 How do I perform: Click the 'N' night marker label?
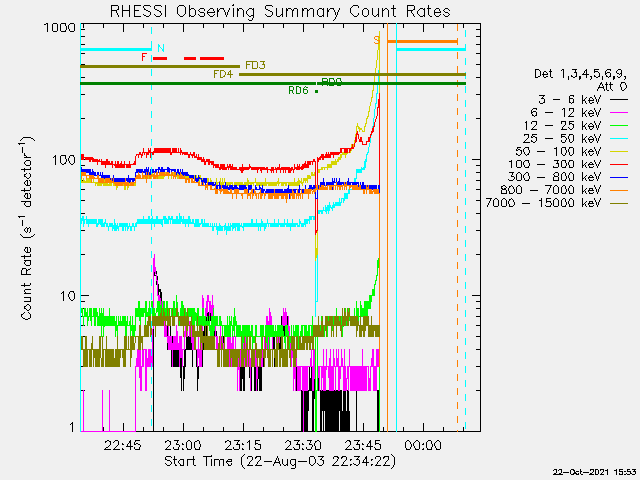[x=161, y=48]
